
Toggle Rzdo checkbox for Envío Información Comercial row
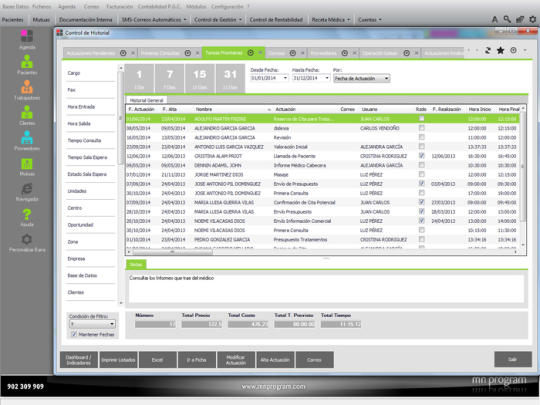pos(421,221)
